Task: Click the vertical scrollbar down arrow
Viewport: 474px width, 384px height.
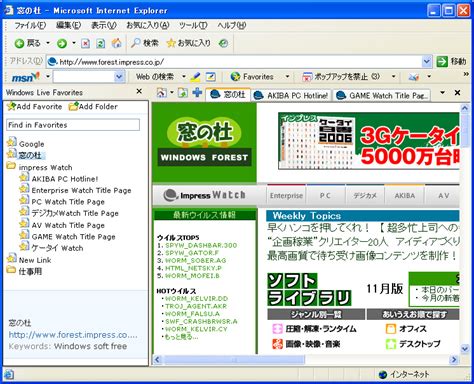Action: (464, 349)
